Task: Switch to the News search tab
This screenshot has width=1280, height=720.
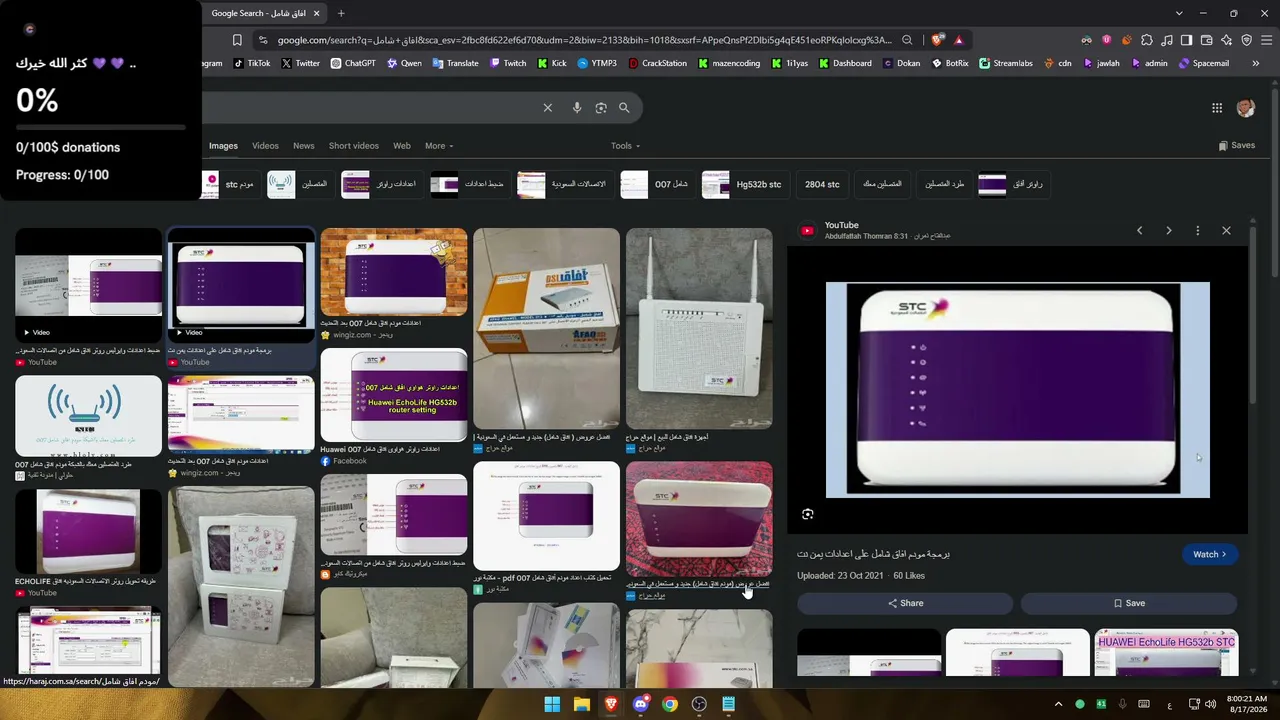Action: click(x=303, y=146)
